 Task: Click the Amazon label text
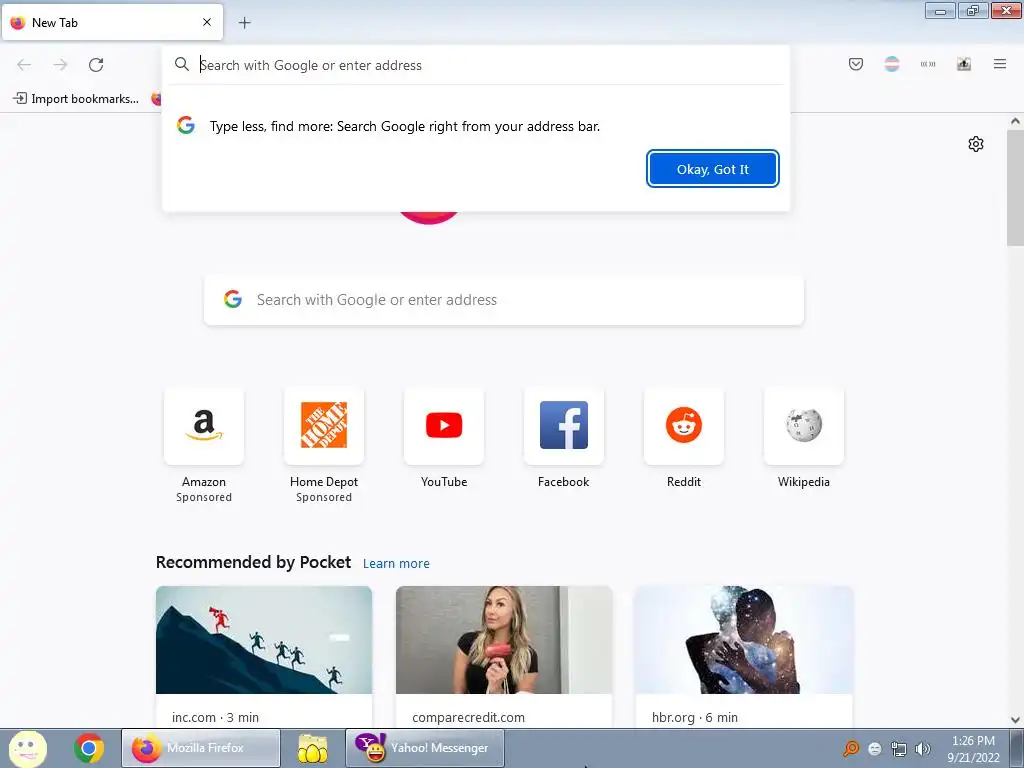click(204, 482)
